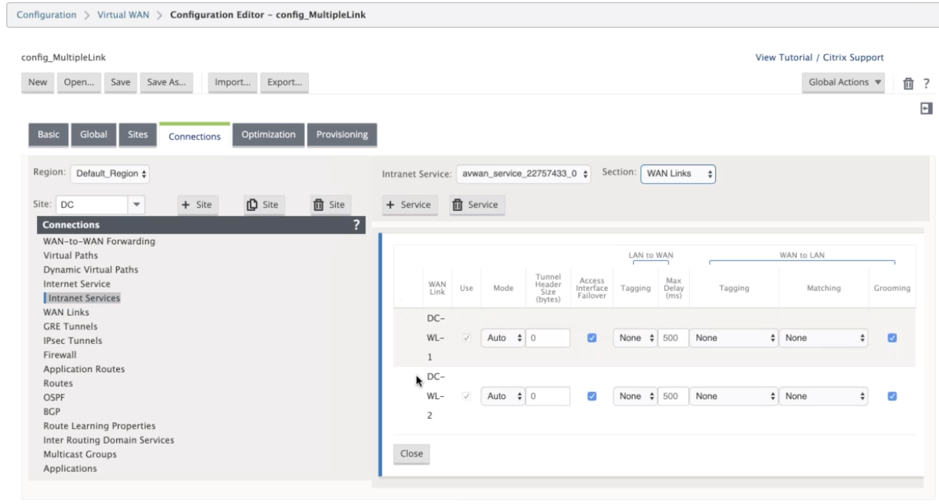Switch to the Sites tab
Screen dimensions: 939x504
[137, 135]
